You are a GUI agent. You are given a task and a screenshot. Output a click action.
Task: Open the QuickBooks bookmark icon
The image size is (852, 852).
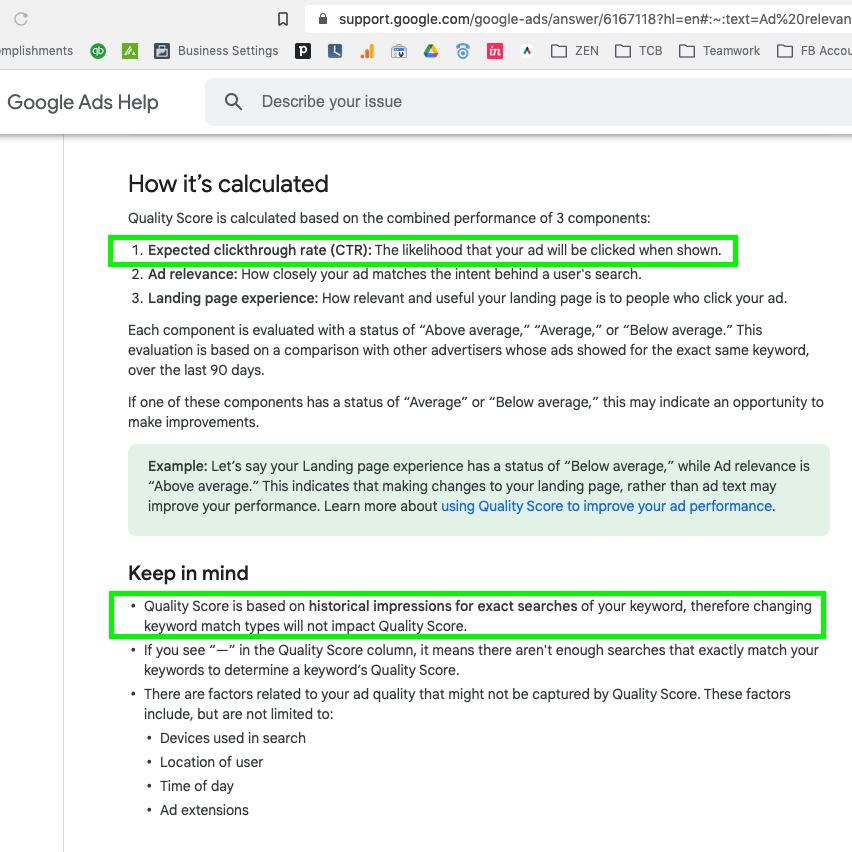(x=97, y=51)
